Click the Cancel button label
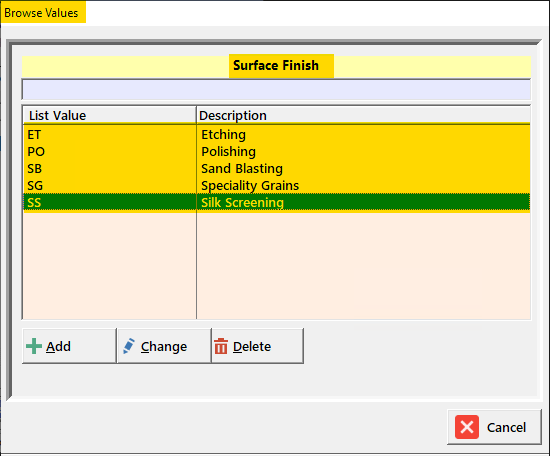 (x=506, y=427)
